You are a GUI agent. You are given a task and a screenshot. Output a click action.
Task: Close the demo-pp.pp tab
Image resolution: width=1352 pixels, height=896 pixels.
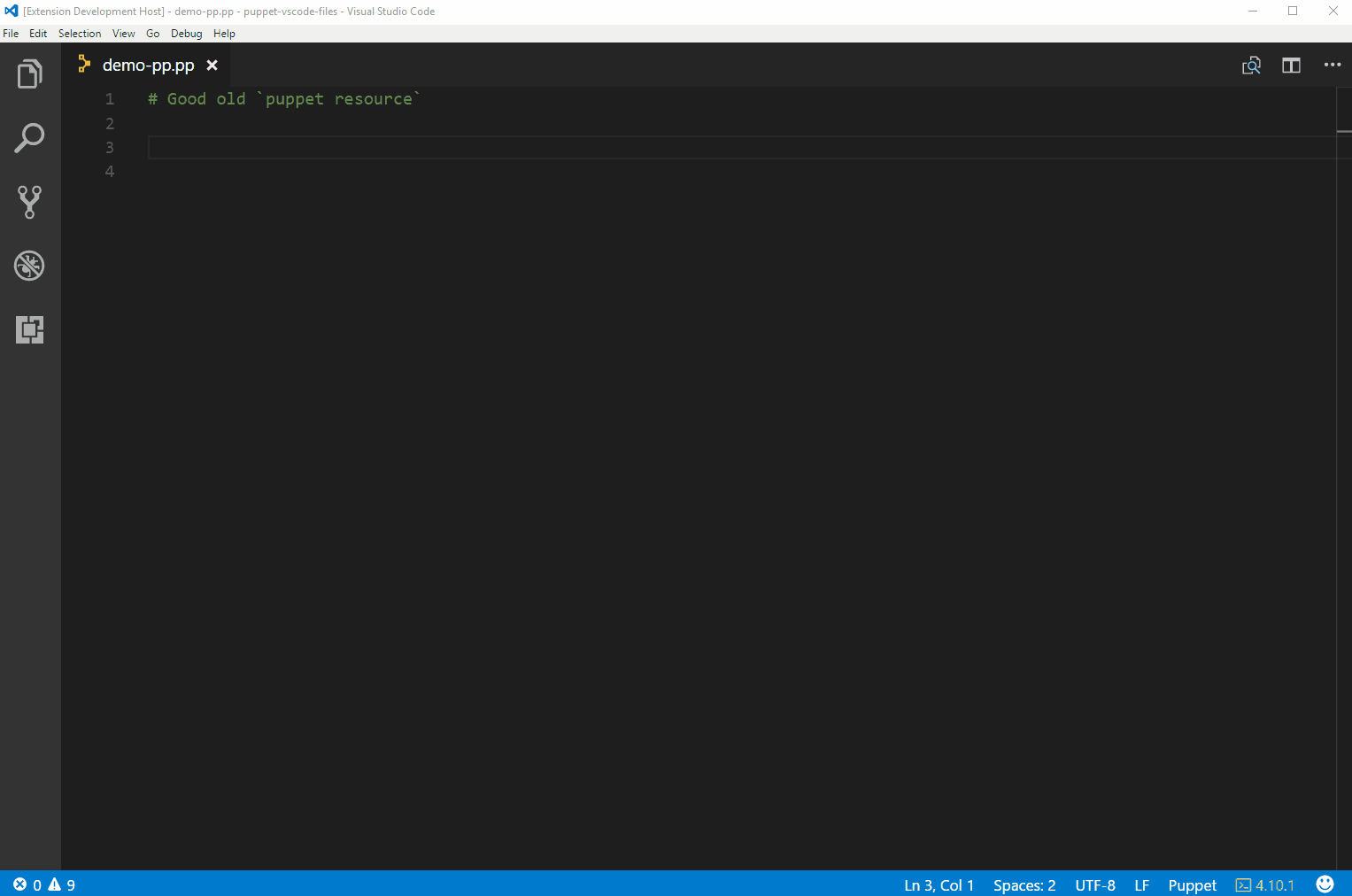[x=212, y=66]
